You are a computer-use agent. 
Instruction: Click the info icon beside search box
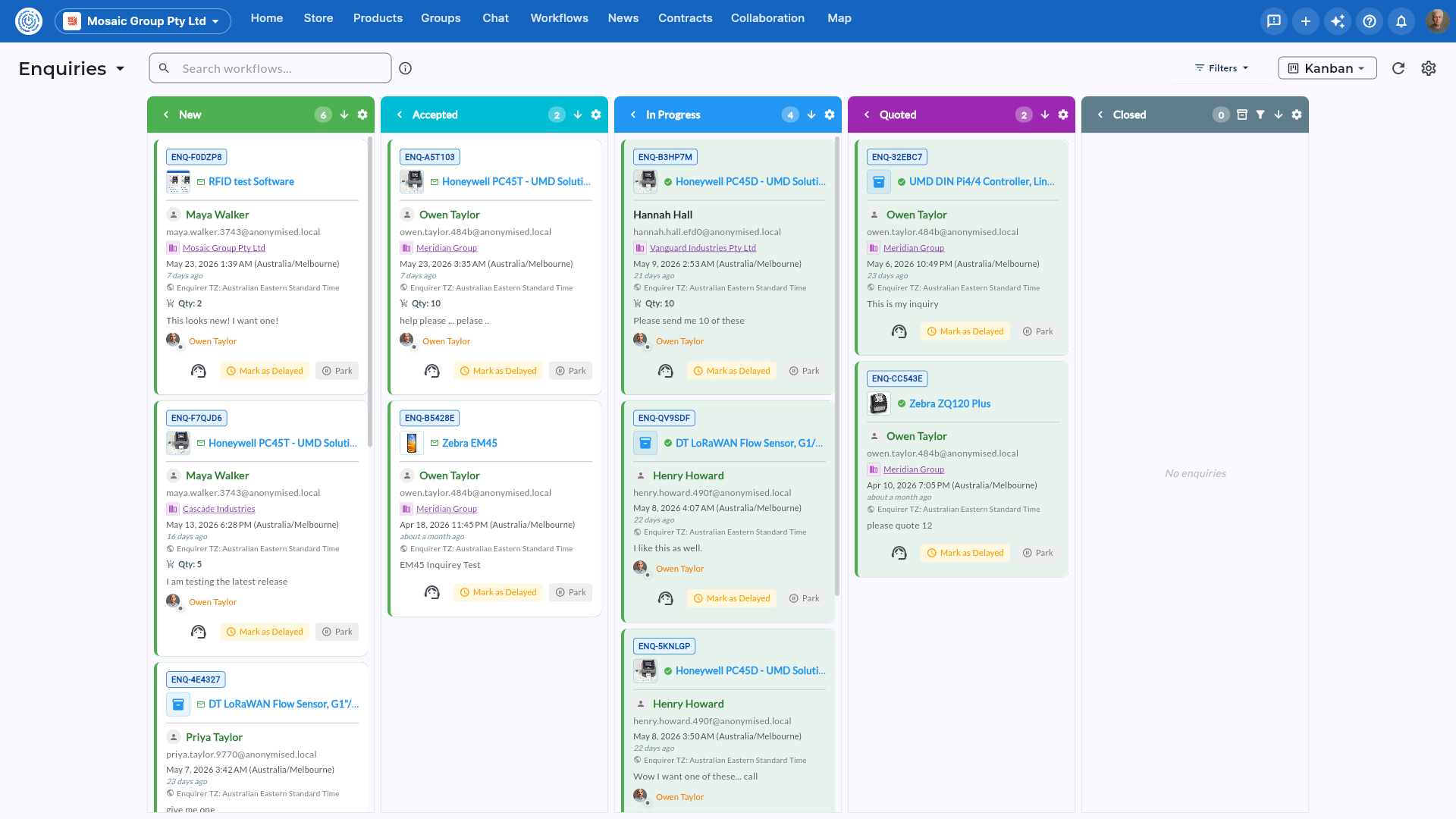(x=406, y=68)
